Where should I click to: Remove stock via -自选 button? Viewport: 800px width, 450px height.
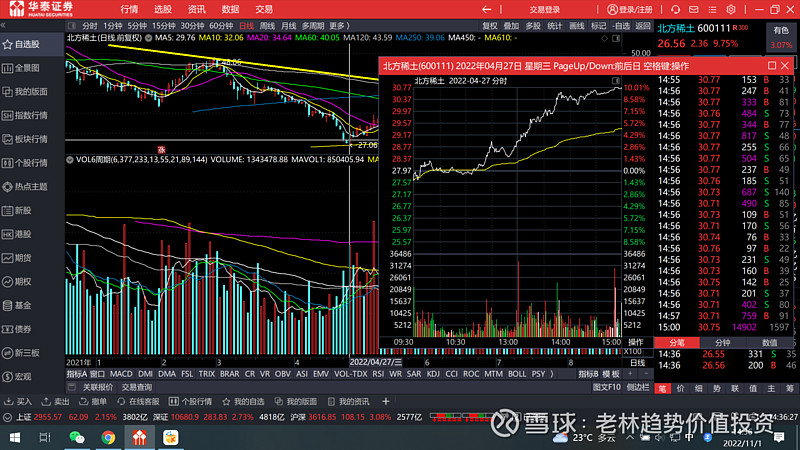[622, 25]
